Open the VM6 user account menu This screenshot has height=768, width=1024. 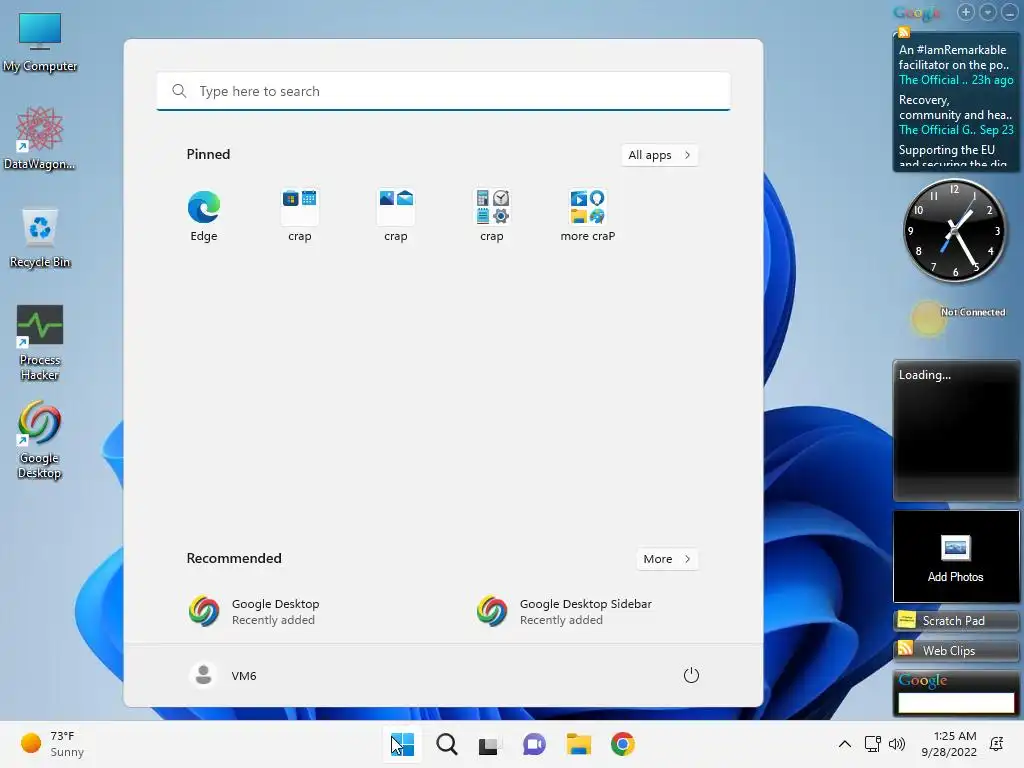223,675
